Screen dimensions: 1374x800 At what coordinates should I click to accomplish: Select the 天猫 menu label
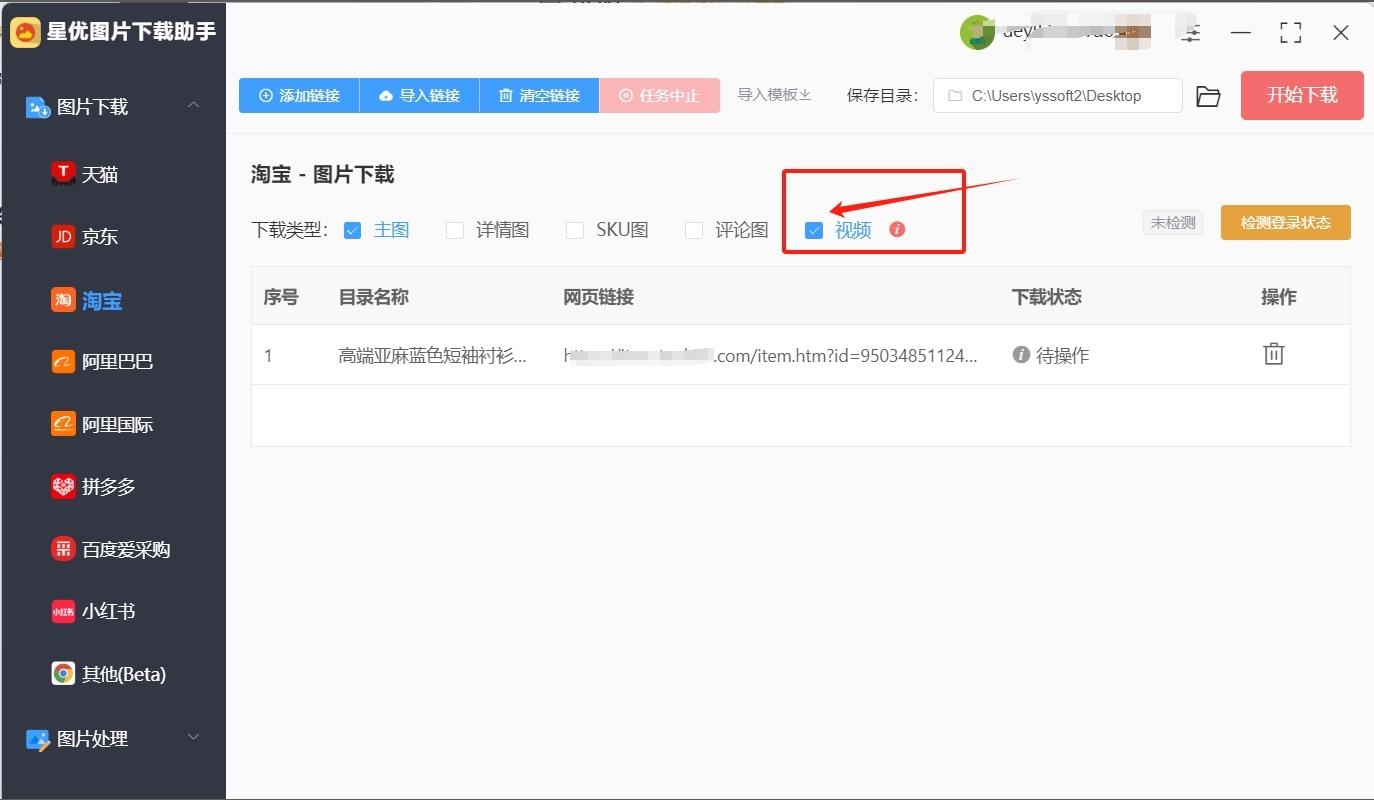coord(100,175)
